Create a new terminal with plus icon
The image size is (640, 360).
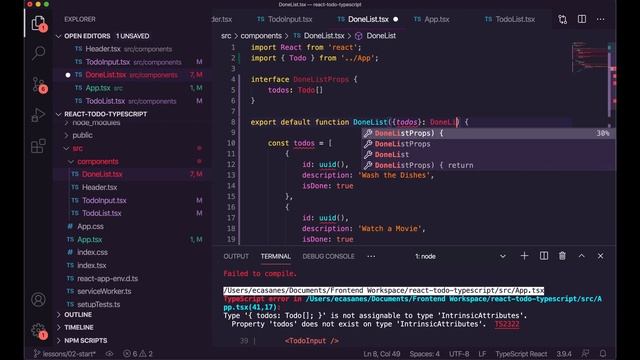tap(524, 256)
